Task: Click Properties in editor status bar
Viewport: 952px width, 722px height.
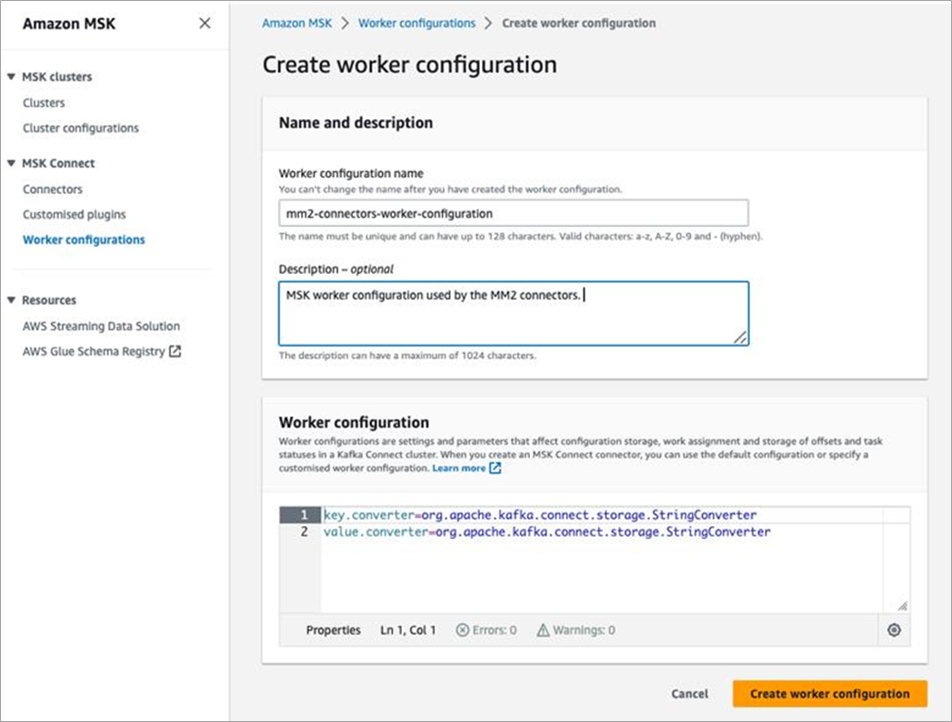Action: click(333, 630)
